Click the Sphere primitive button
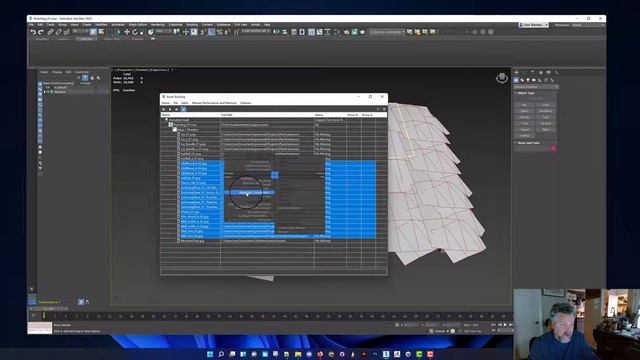This screenshot has width=640, height=360. click(x=524, y=111)
